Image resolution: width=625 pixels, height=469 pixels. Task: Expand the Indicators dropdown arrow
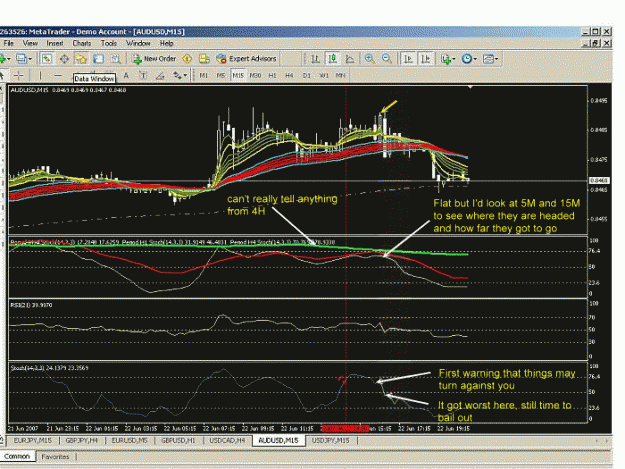[454, 59]
